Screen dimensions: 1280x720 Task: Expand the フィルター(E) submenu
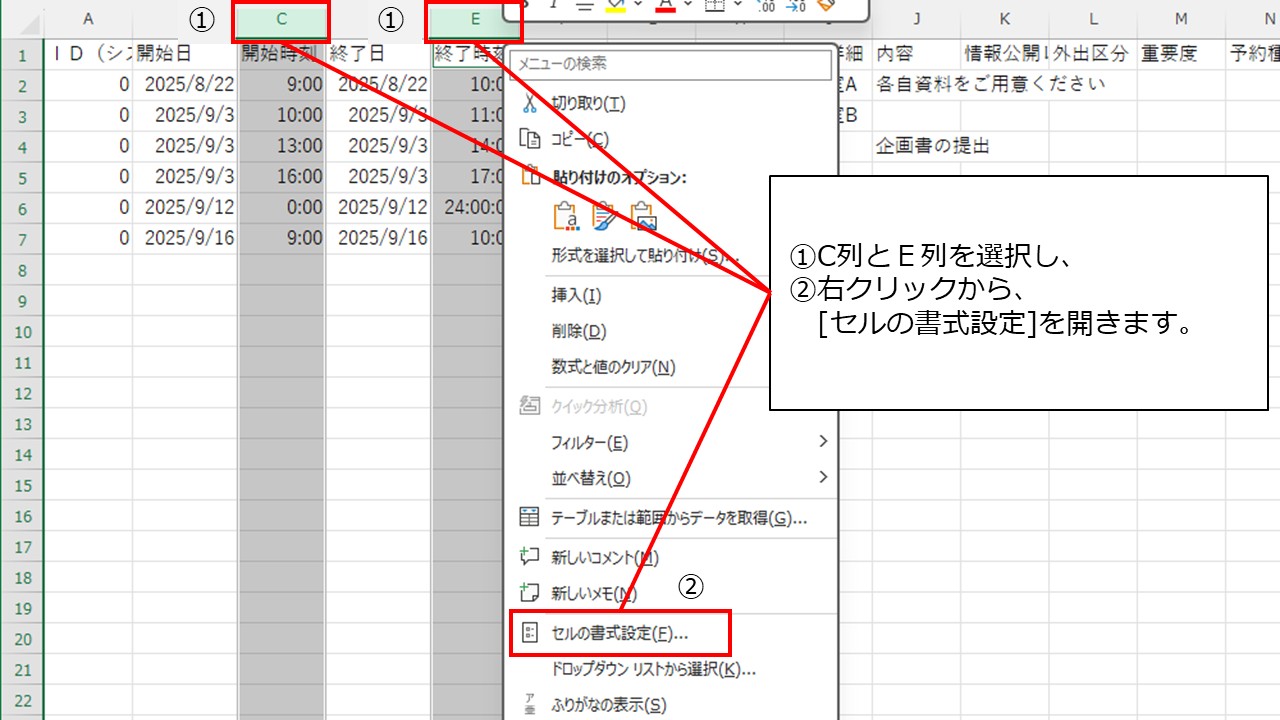(x=670, y=442)
